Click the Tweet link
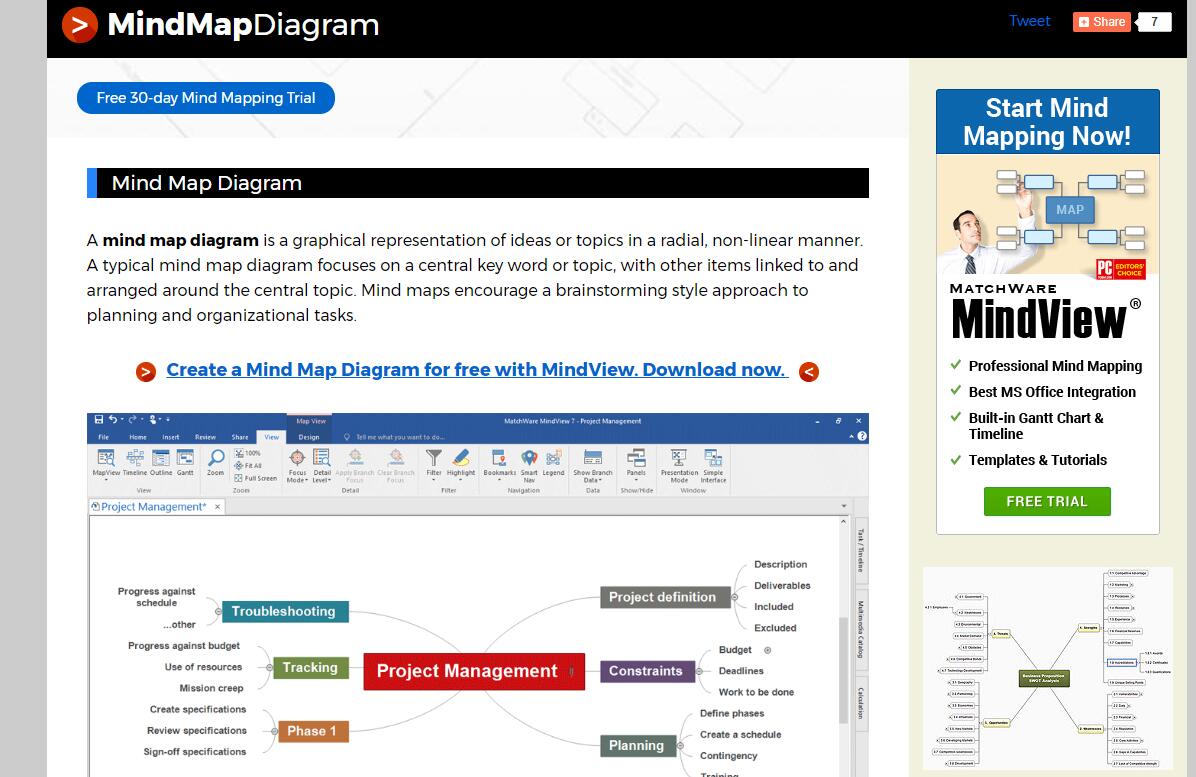The height and width of the screenshot is (777, 1196). click(x=1029, y=21)
